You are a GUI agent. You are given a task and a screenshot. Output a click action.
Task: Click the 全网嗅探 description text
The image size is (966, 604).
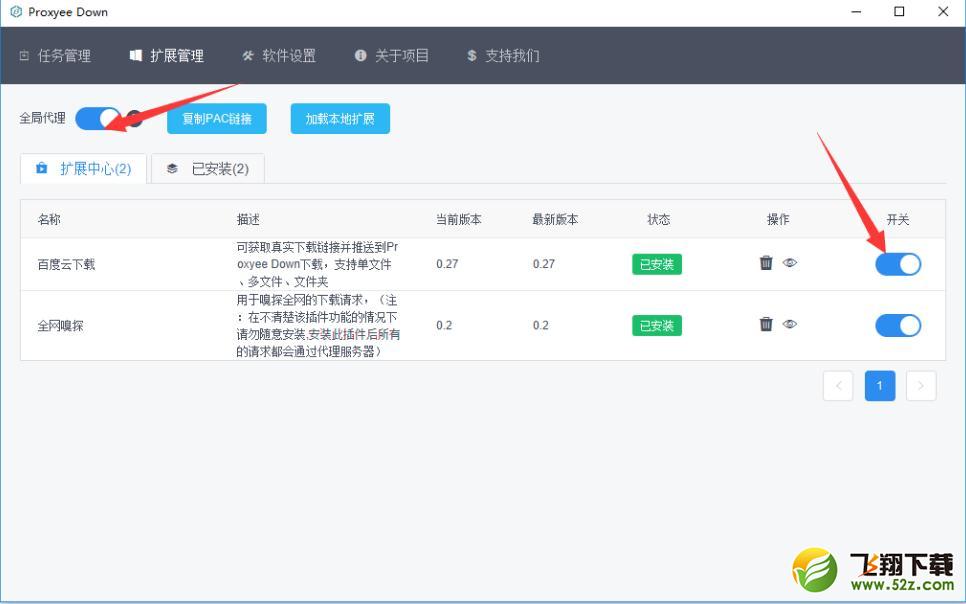(x=319, y=325)
